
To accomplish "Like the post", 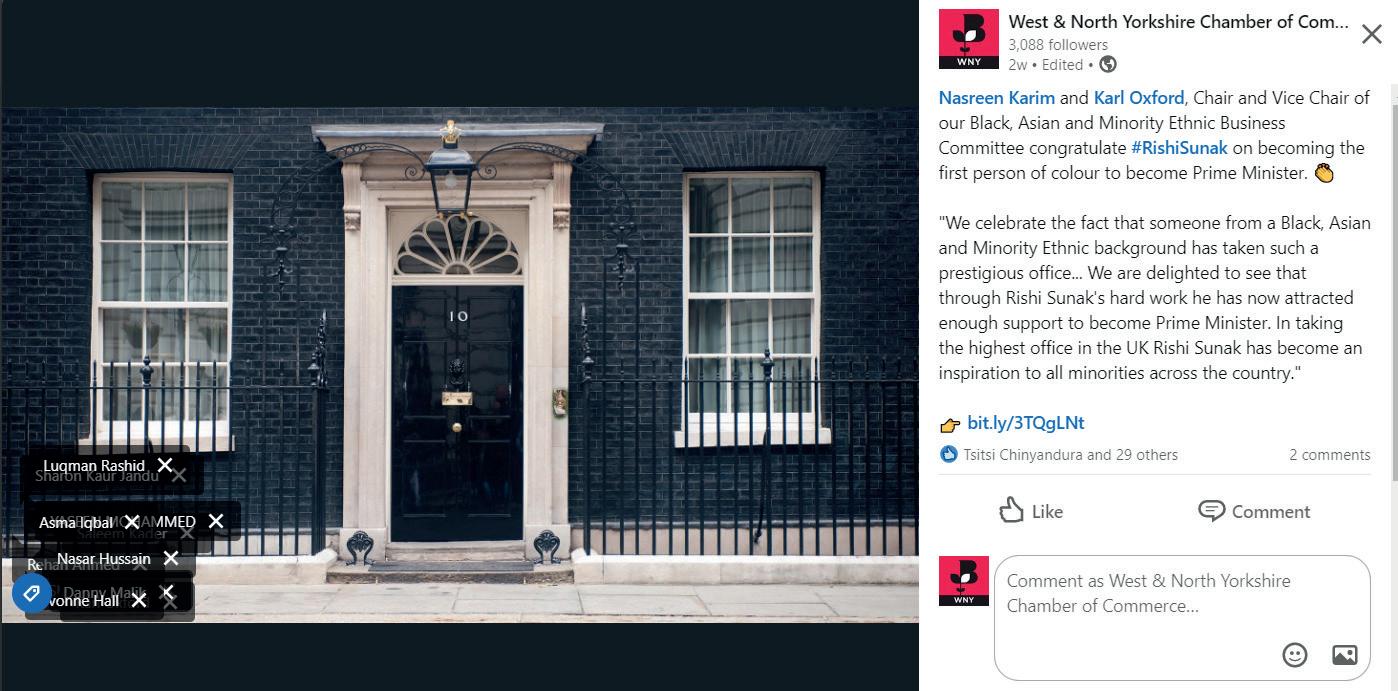I will 1030,511.
